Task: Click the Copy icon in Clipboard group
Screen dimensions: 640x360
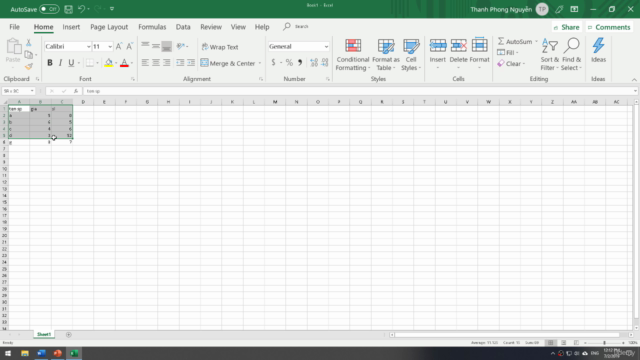Action: tap(28, 54)
